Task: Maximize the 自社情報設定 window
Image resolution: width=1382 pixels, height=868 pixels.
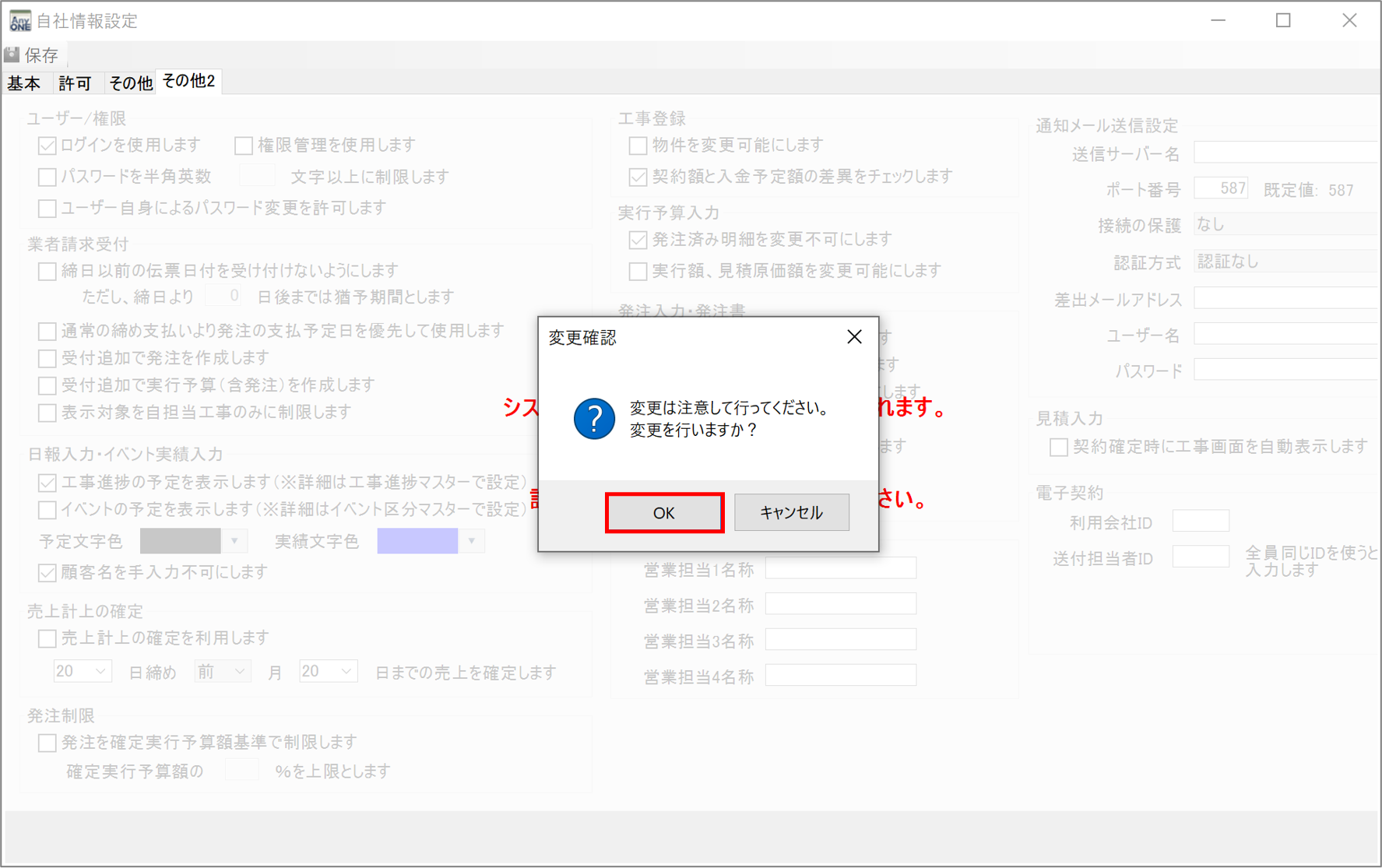Action: tap(1283, 20)
